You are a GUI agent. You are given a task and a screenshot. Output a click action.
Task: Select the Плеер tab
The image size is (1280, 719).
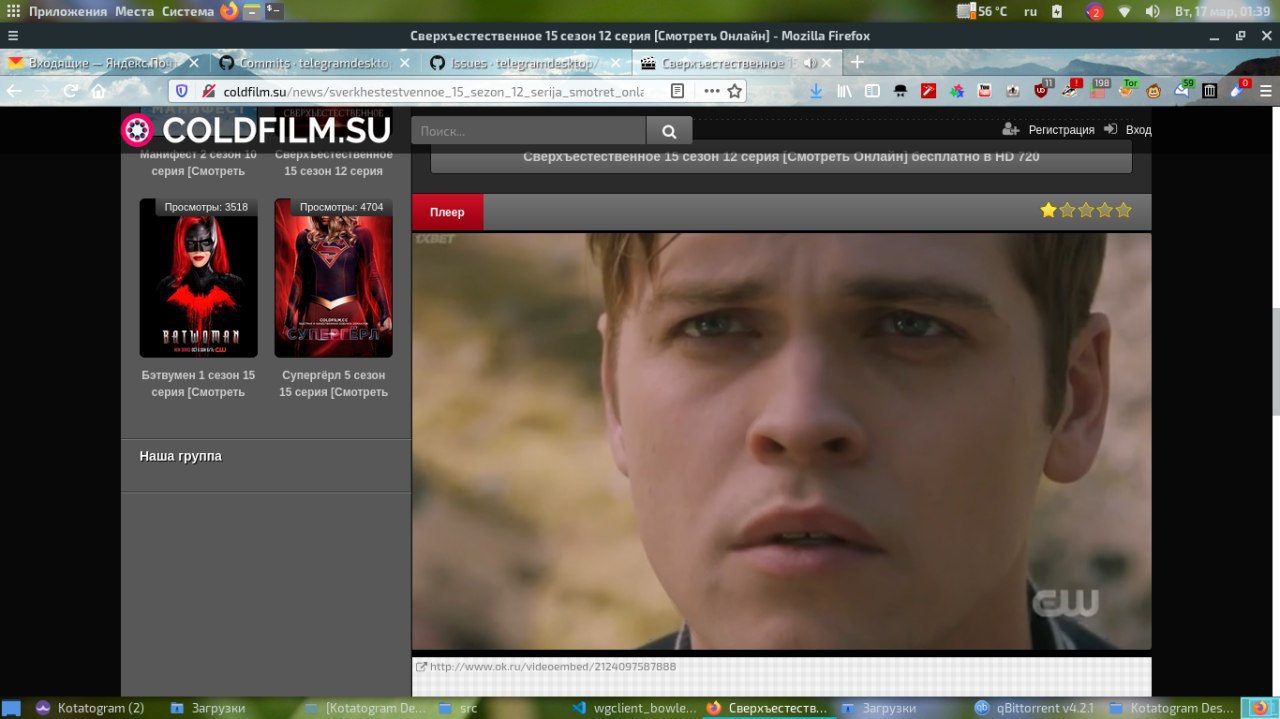pyautogui.click(x=447, y=212)
